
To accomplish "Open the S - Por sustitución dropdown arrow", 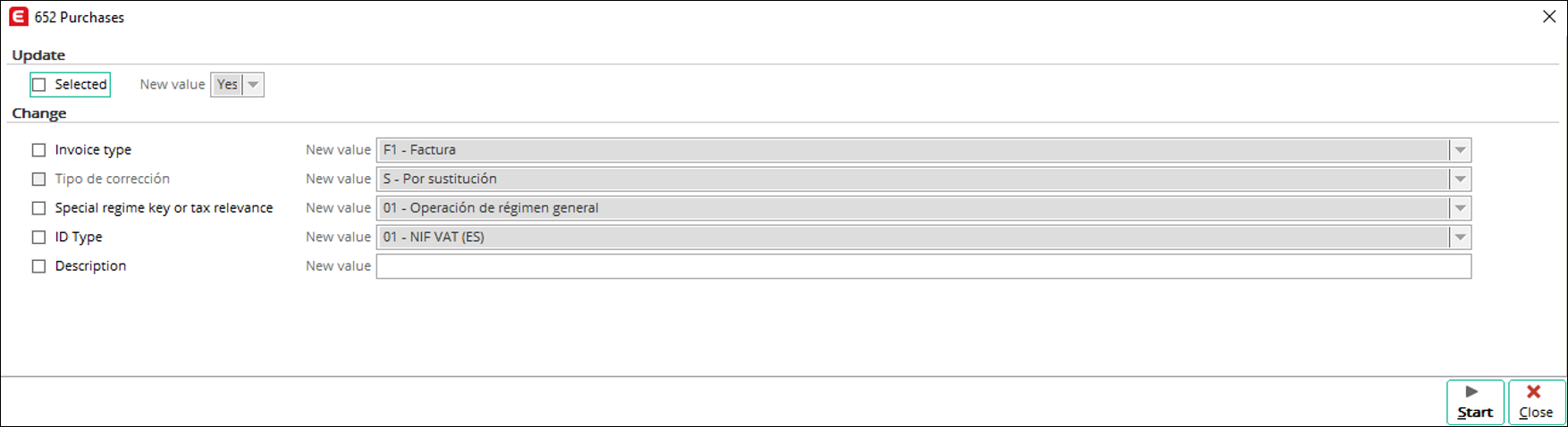I will coord(1460,179).
